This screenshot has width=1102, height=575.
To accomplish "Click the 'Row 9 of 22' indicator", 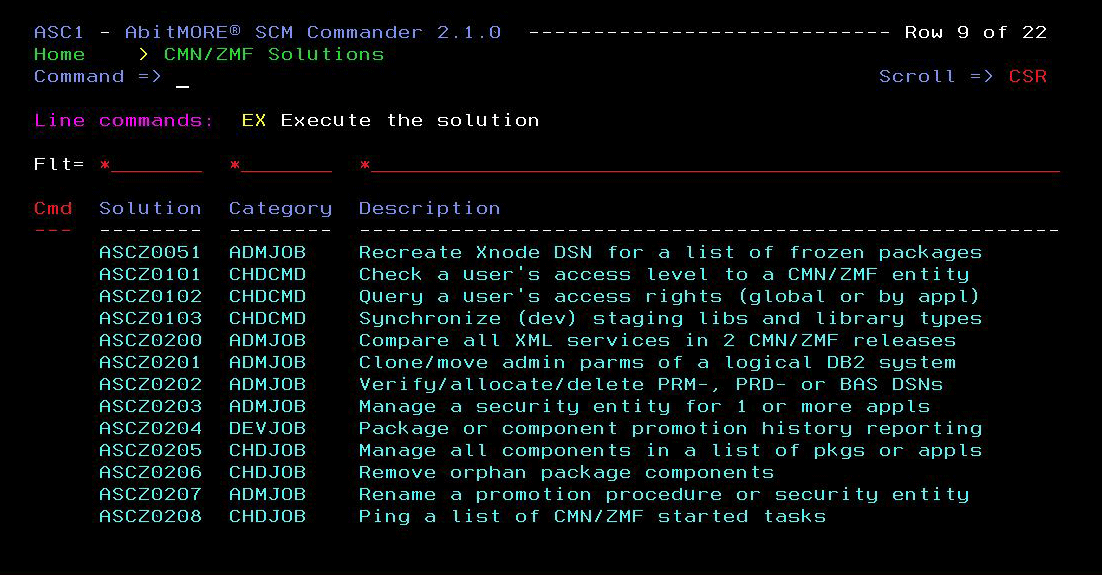I will pos(975,32).
